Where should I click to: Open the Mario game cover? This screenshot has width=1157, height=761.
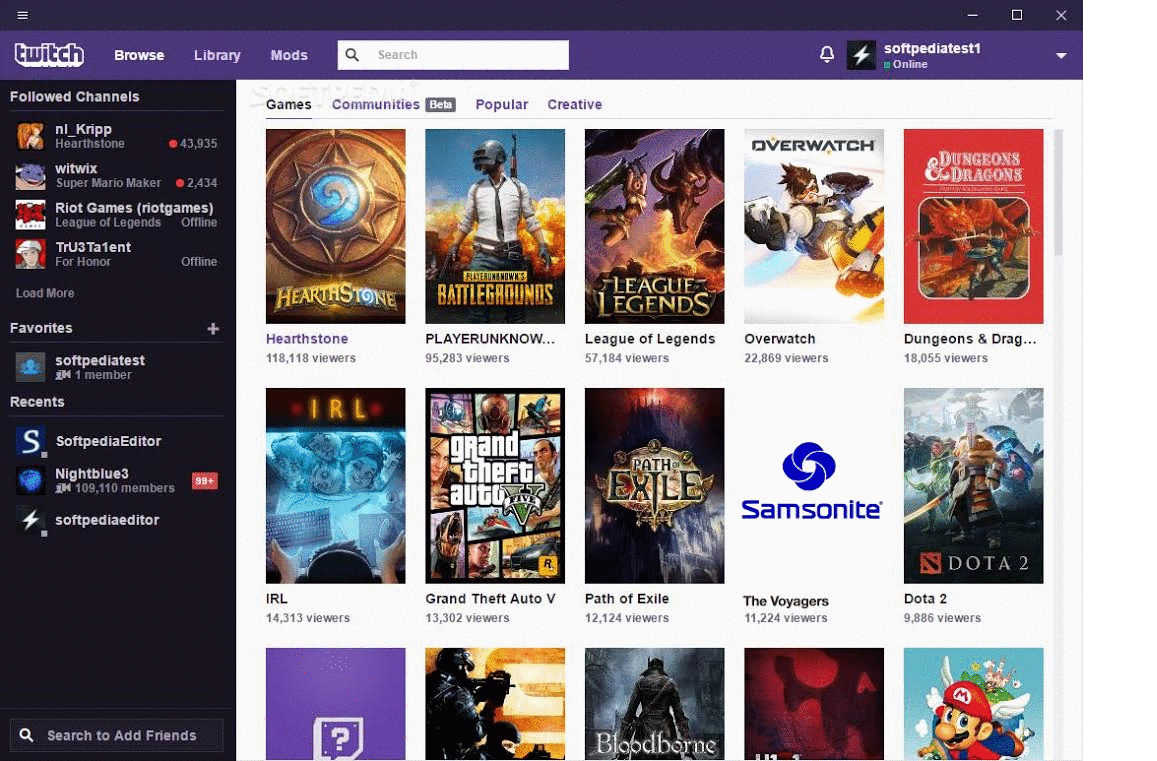973,704
